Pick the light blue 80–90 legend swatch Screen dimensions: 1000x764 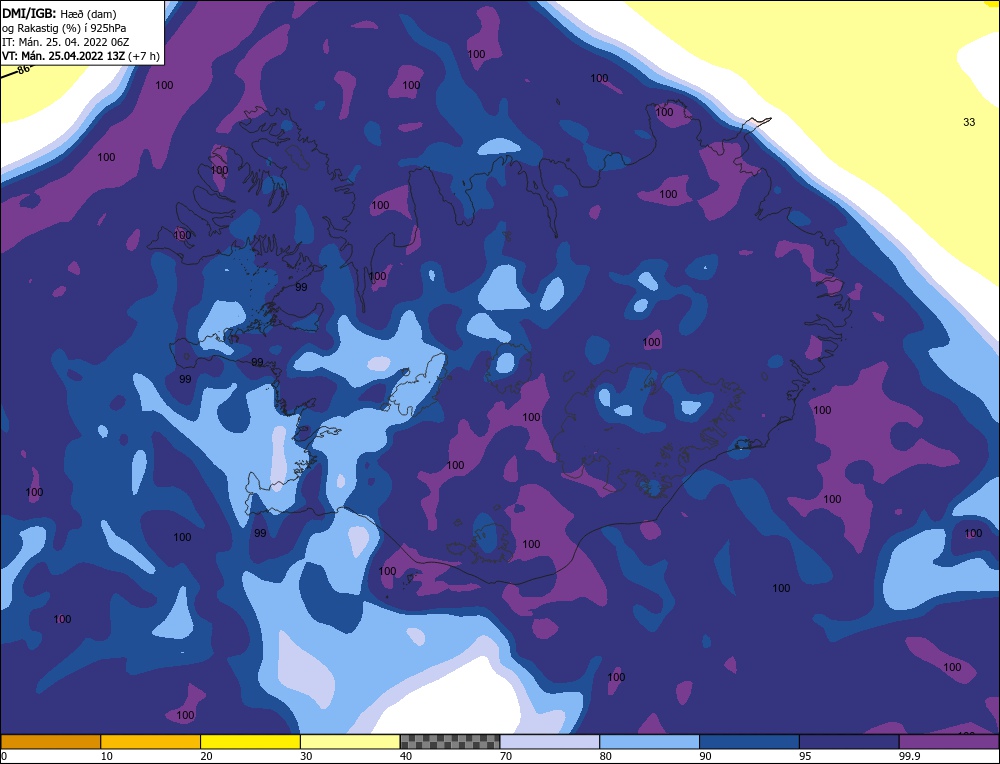click(x=649, y=742)
